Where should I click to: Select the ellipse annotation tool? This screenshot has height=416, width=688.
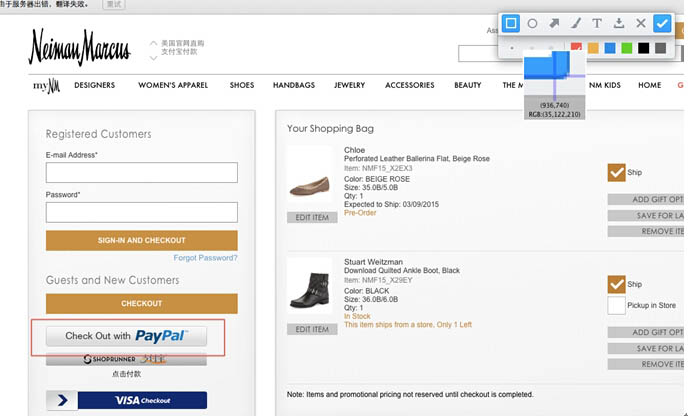(x=532, y=22)
